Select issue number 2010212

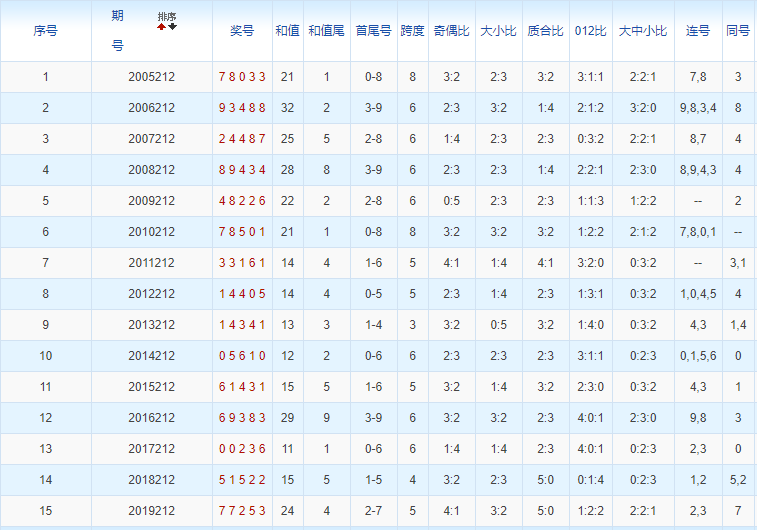pos(151,232)
